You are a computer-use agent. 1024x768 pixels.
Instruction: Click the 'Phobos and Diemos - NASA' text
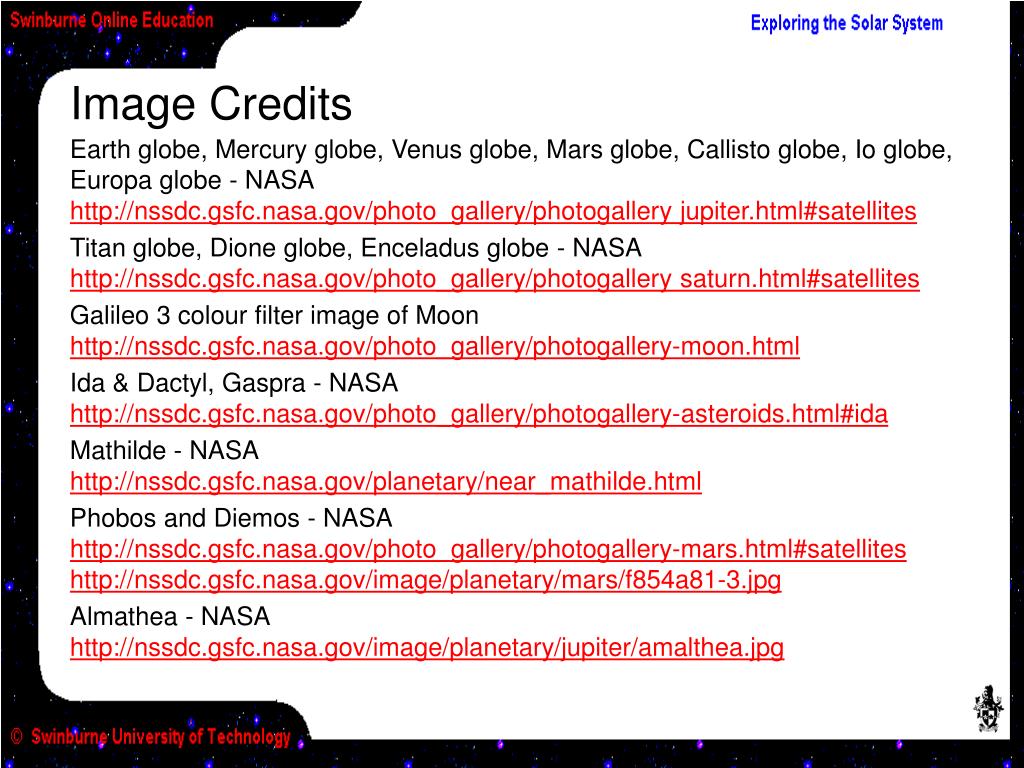click(x=231, y=519)
